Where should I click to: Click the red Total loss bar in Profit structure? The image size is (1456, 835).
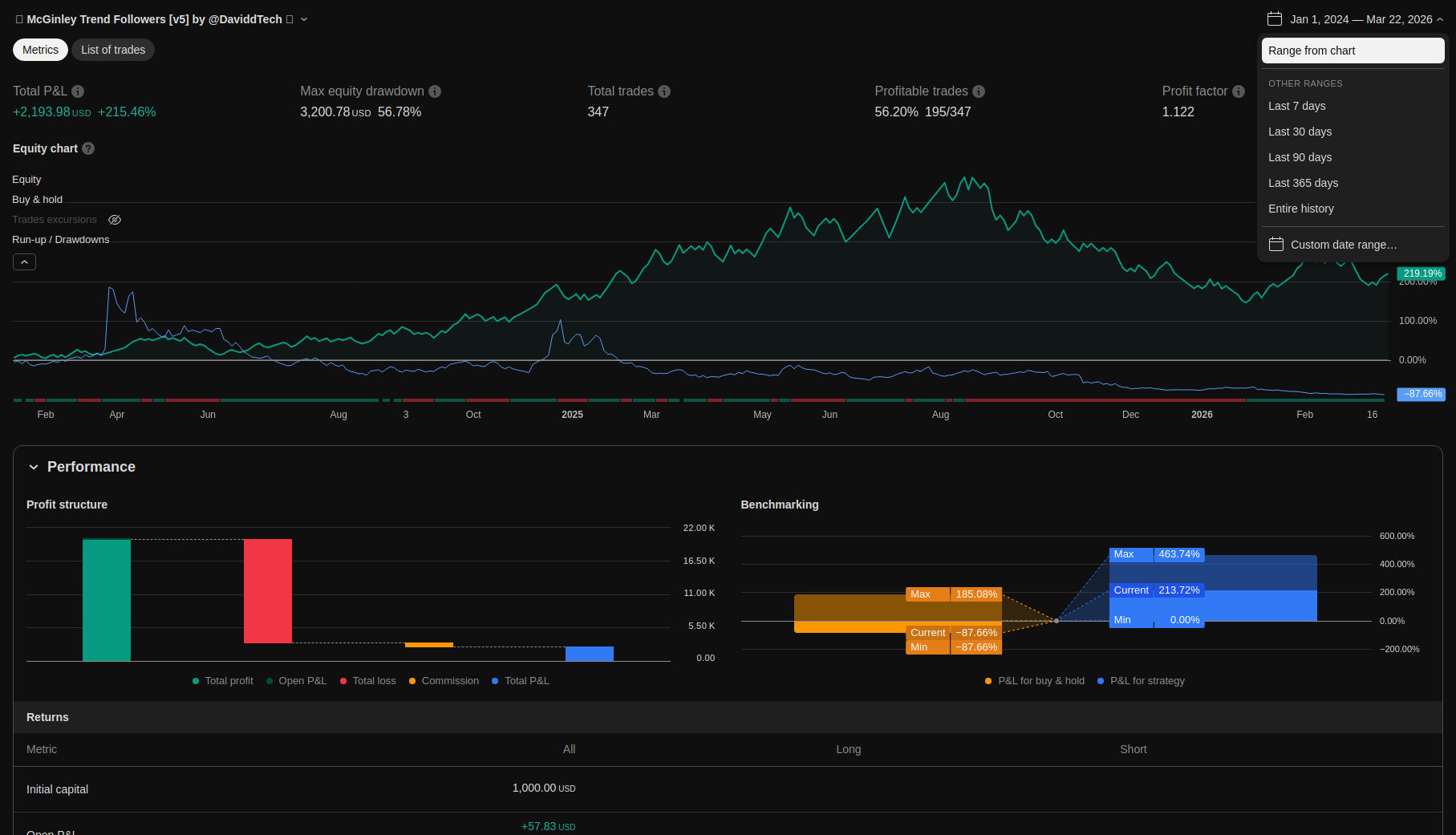(x=268, y=590)
